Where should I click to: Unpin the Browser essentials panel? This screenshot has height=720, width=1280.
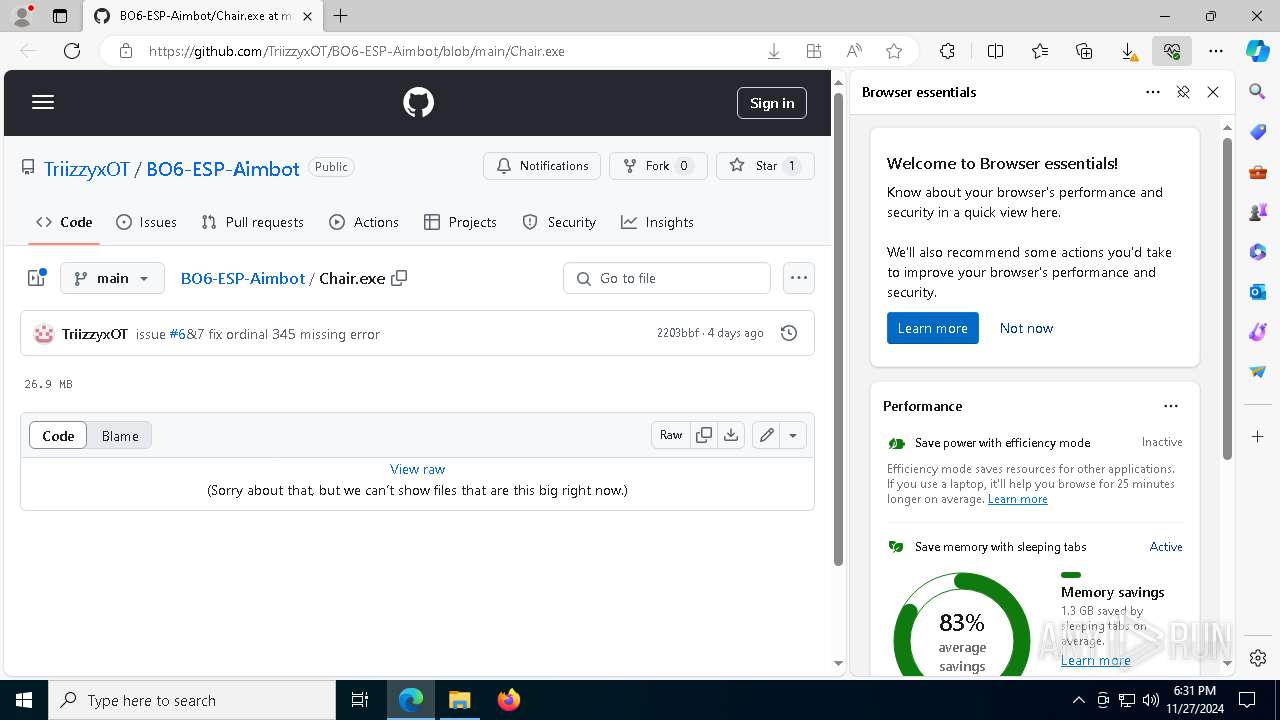pyautogui.click(x=1183, y=92)
